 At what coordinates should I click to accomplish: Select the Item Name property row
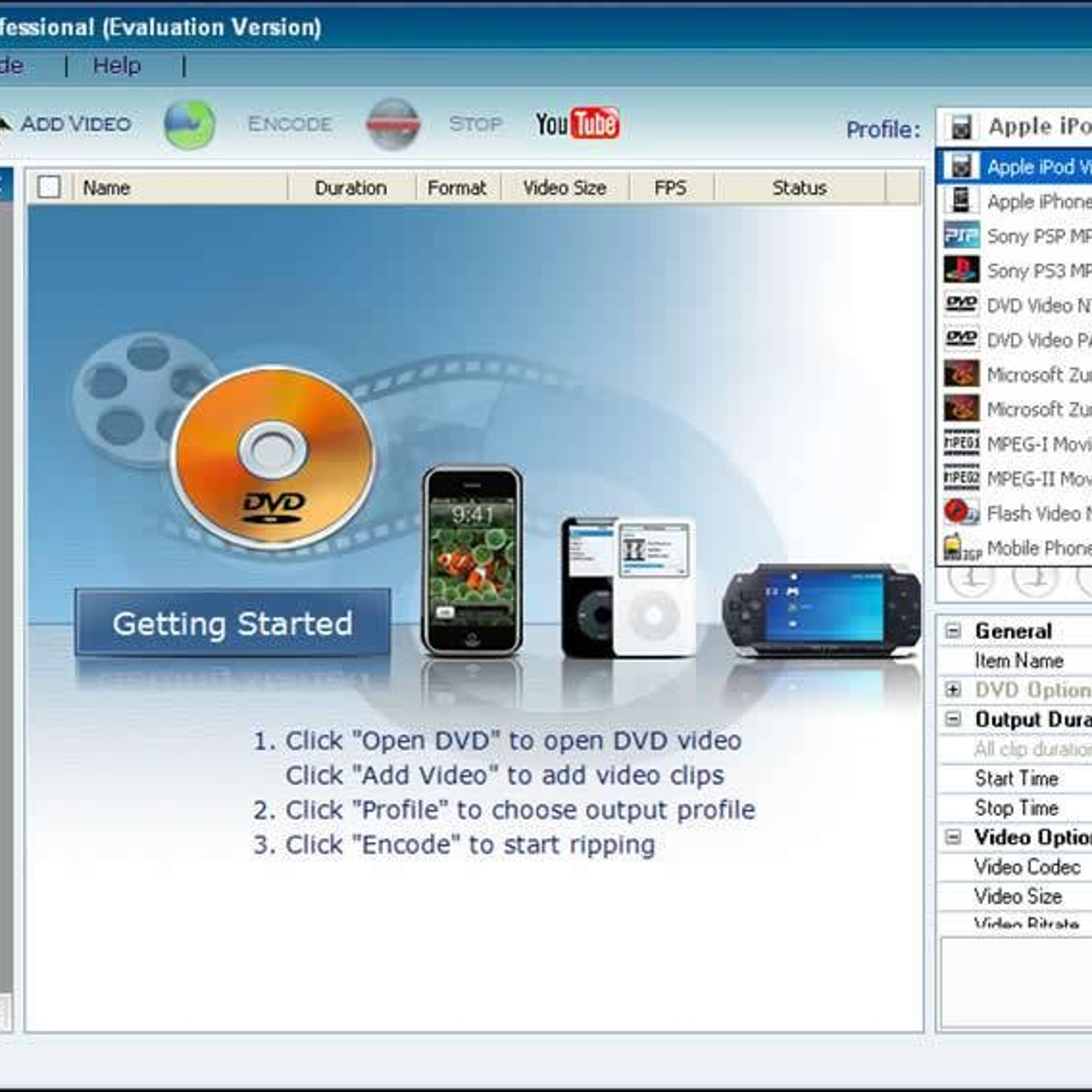point(1016,661)
